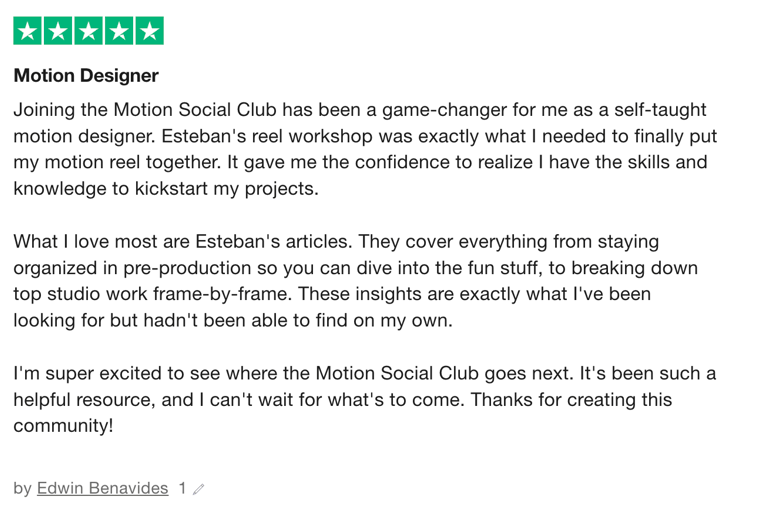Click the 'by' label before the author name
768x513 pixels.
(x=23, y=489)
